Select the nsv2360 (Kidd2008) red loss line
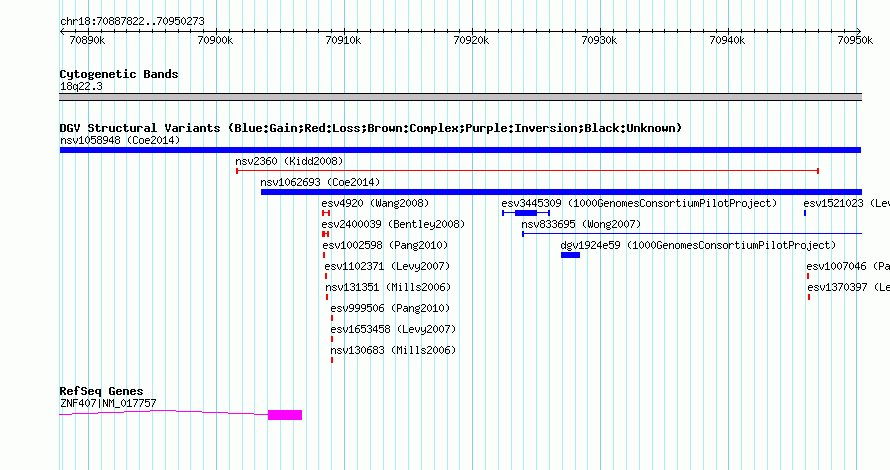Screen dimensions: 890x470 pos(527,171)
